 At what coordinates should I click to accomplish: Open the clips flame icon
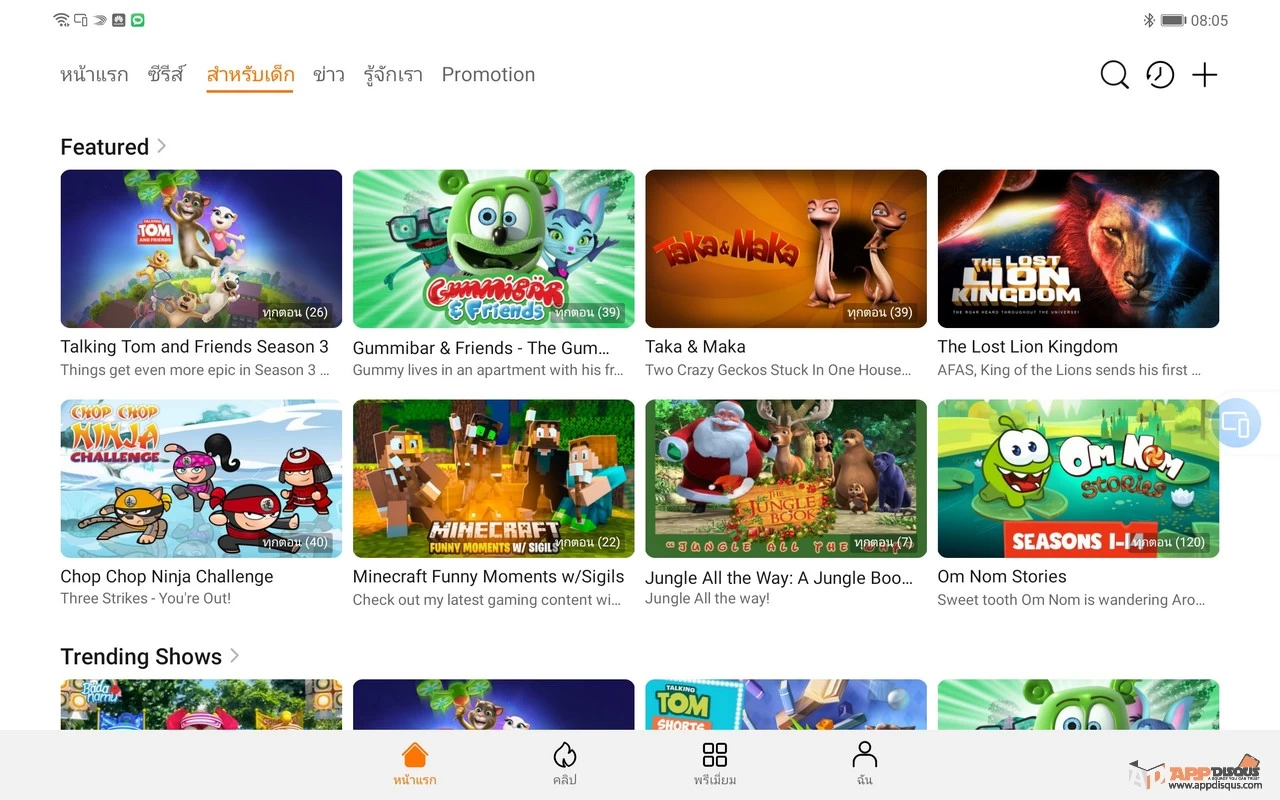pos(565,755)
